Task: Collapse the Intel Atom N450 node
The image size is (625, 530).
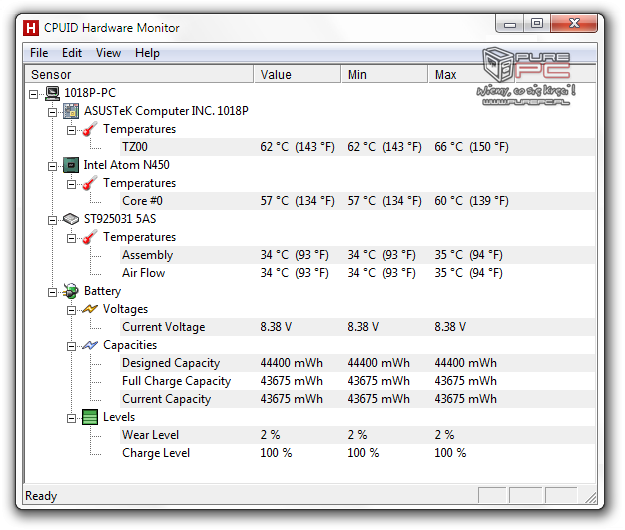Action: [x=52, y=166]
